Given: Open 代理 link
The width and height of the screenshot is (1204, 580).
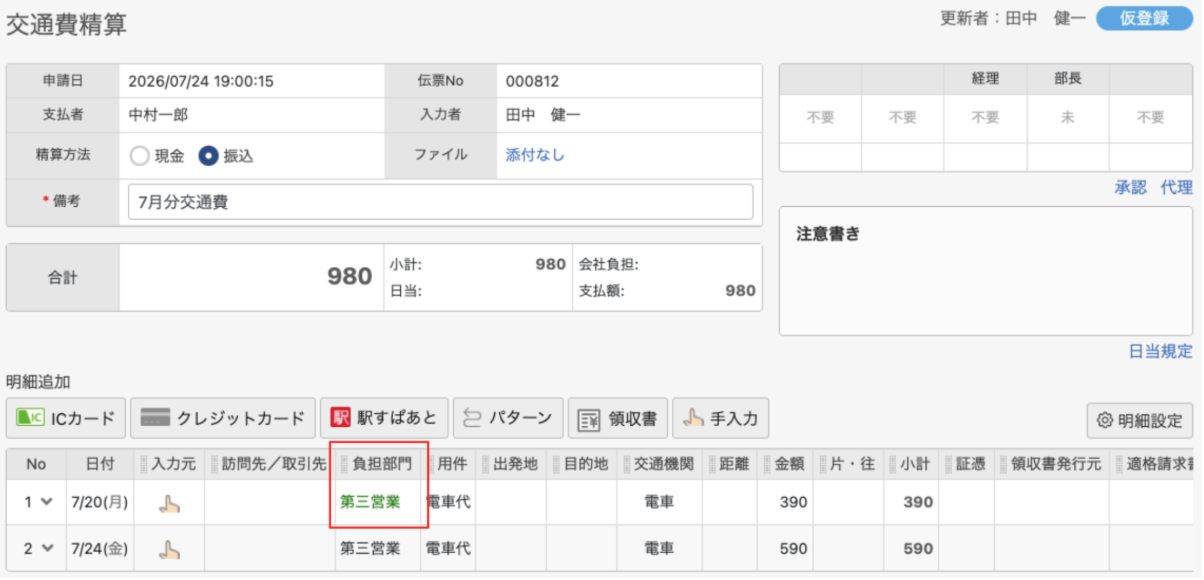Looking at the screenshot, I should [1176, 187].
